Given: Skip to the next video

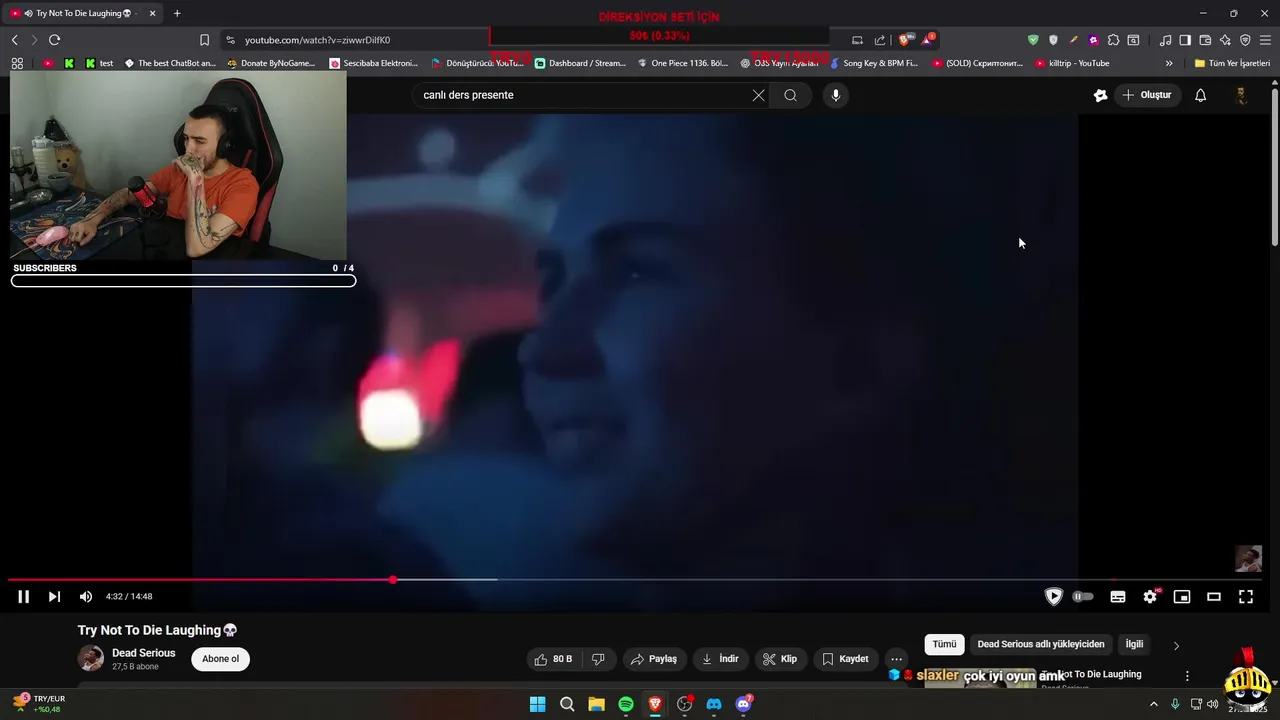Looking at the screenshot, I should click(54, 597).
